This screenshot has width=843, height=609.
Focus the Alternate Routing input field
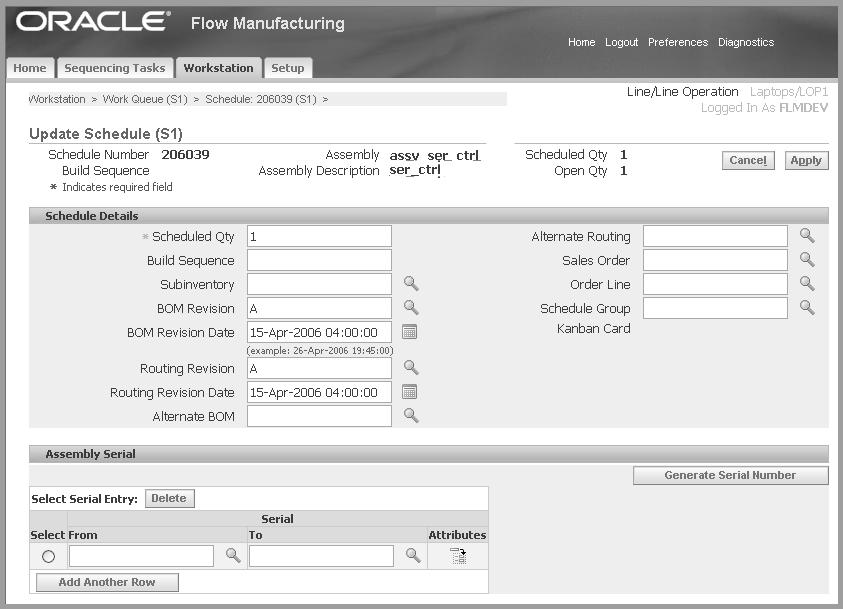(x=716, y=237)
